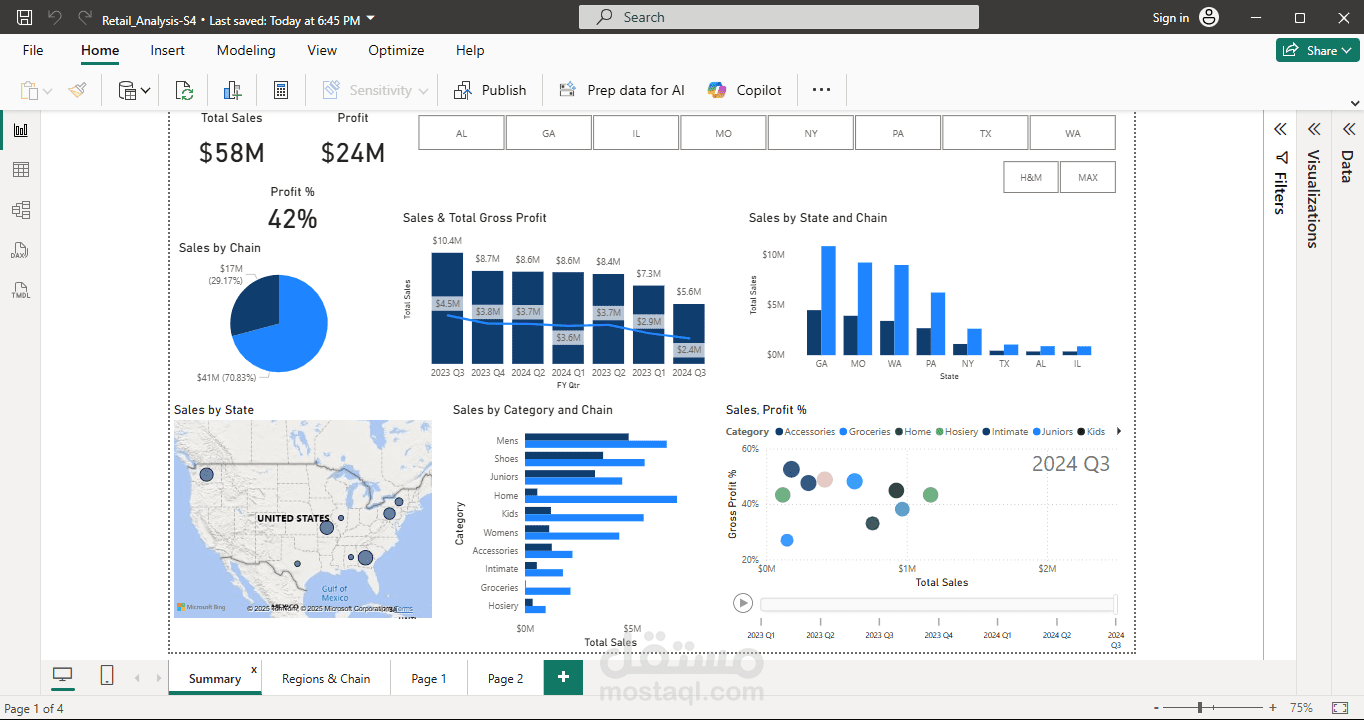Open the Model view in left sidebar
The height and width of the screenshot is (720, 1364).
click(x=20, y=210)
